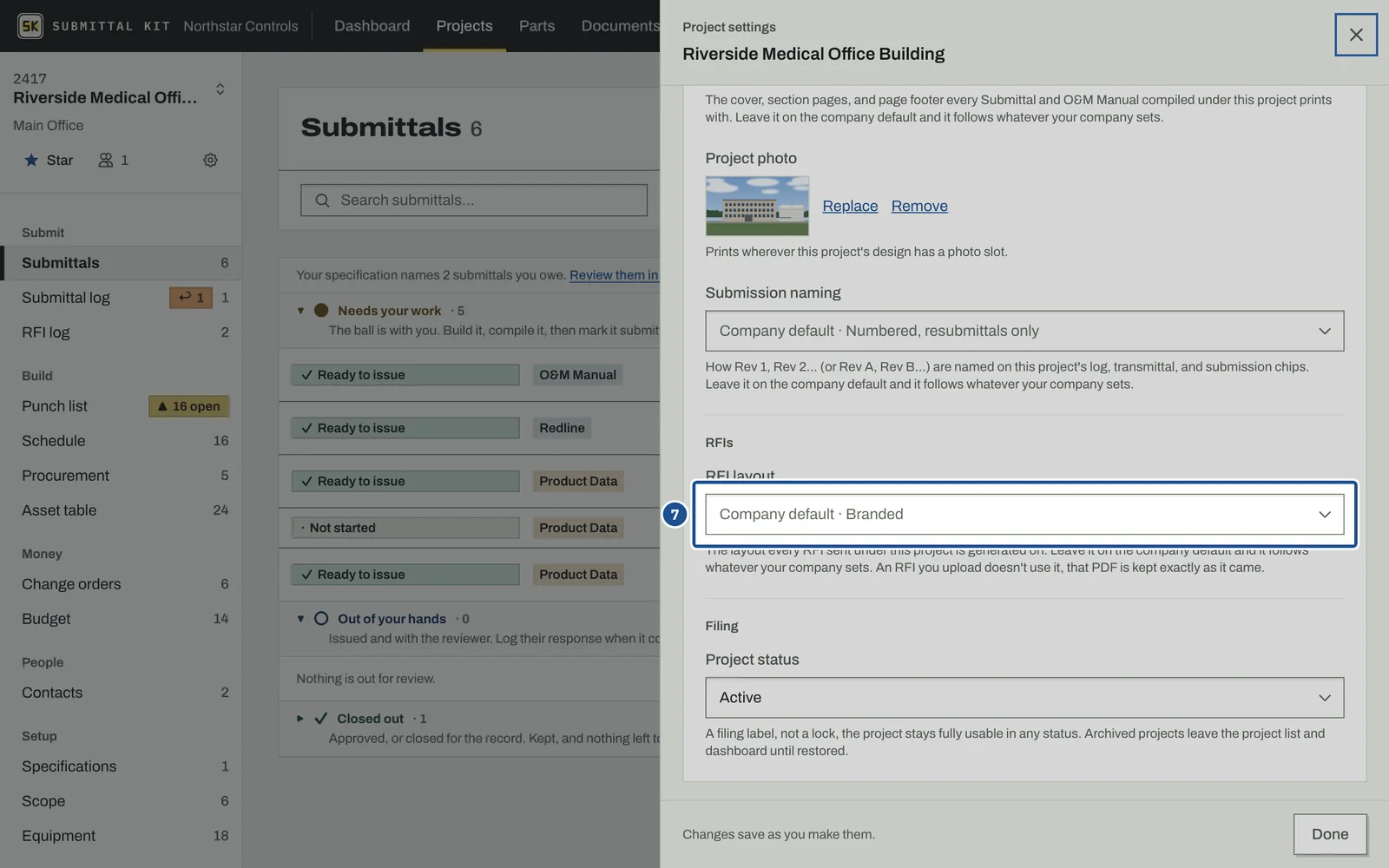Click the Submittal Kit logo icon

click(x=30, y=26)
